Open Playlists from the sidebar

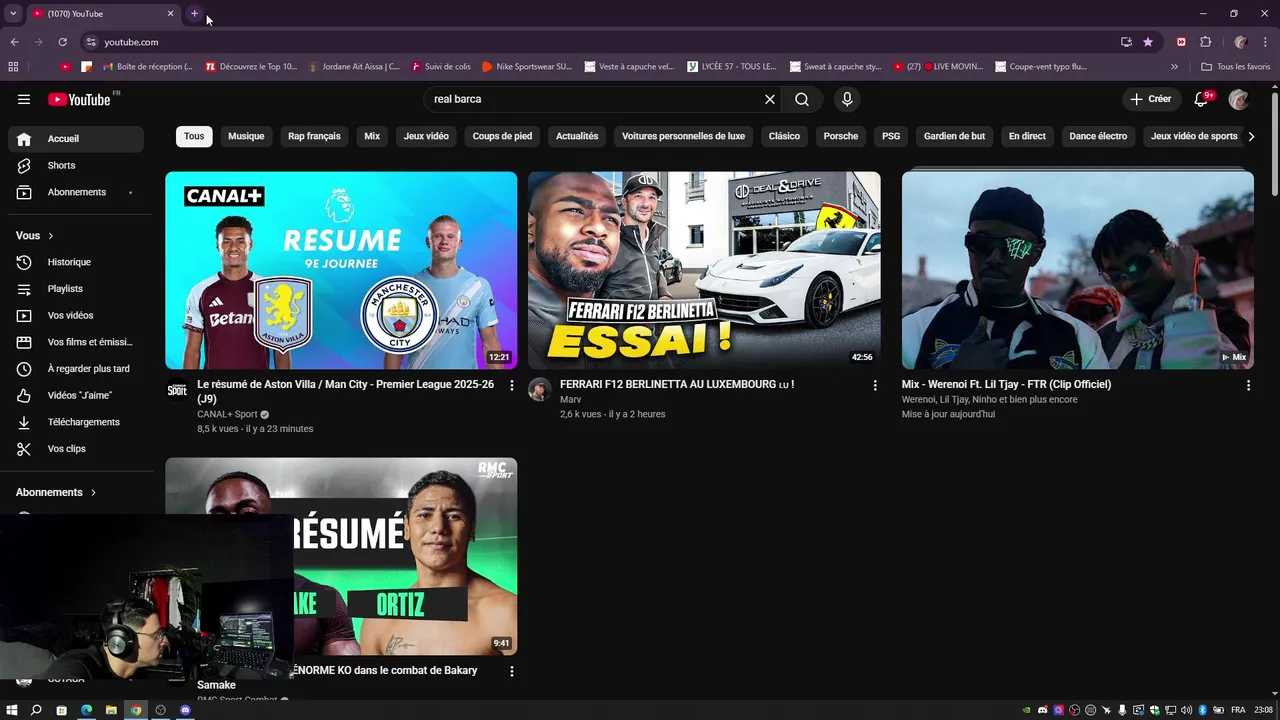(x=76, y=289)
